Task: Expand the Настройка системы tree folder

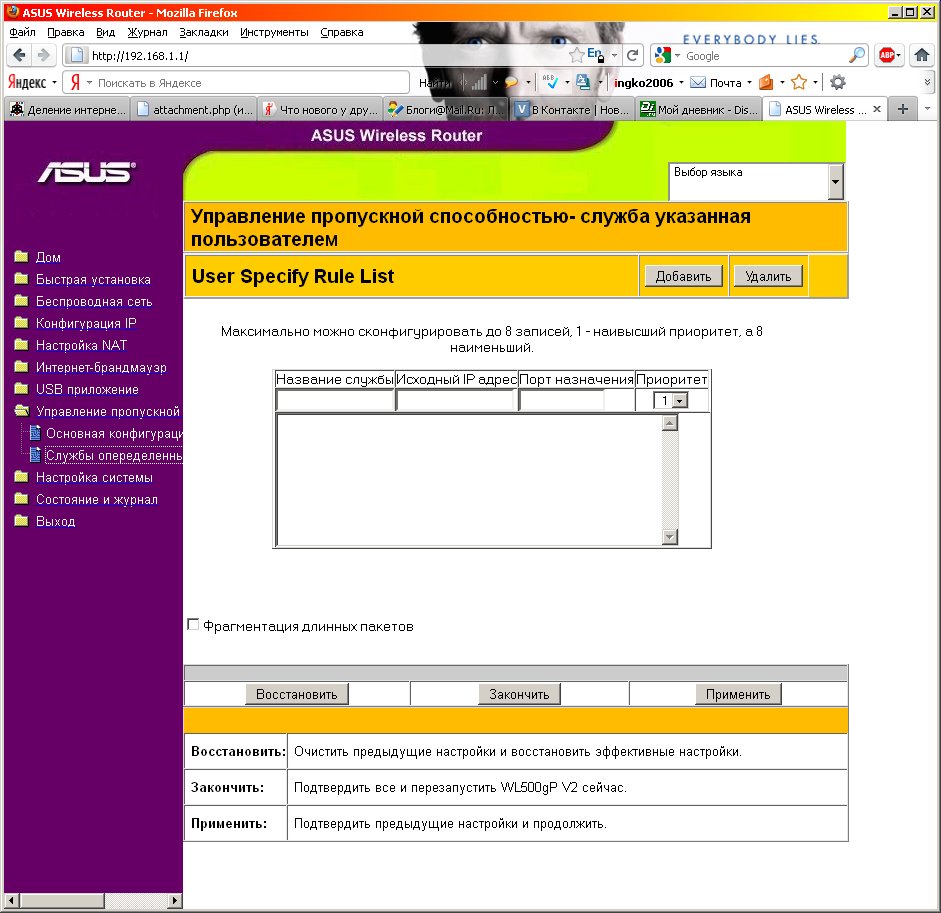Action: (21, 477)
